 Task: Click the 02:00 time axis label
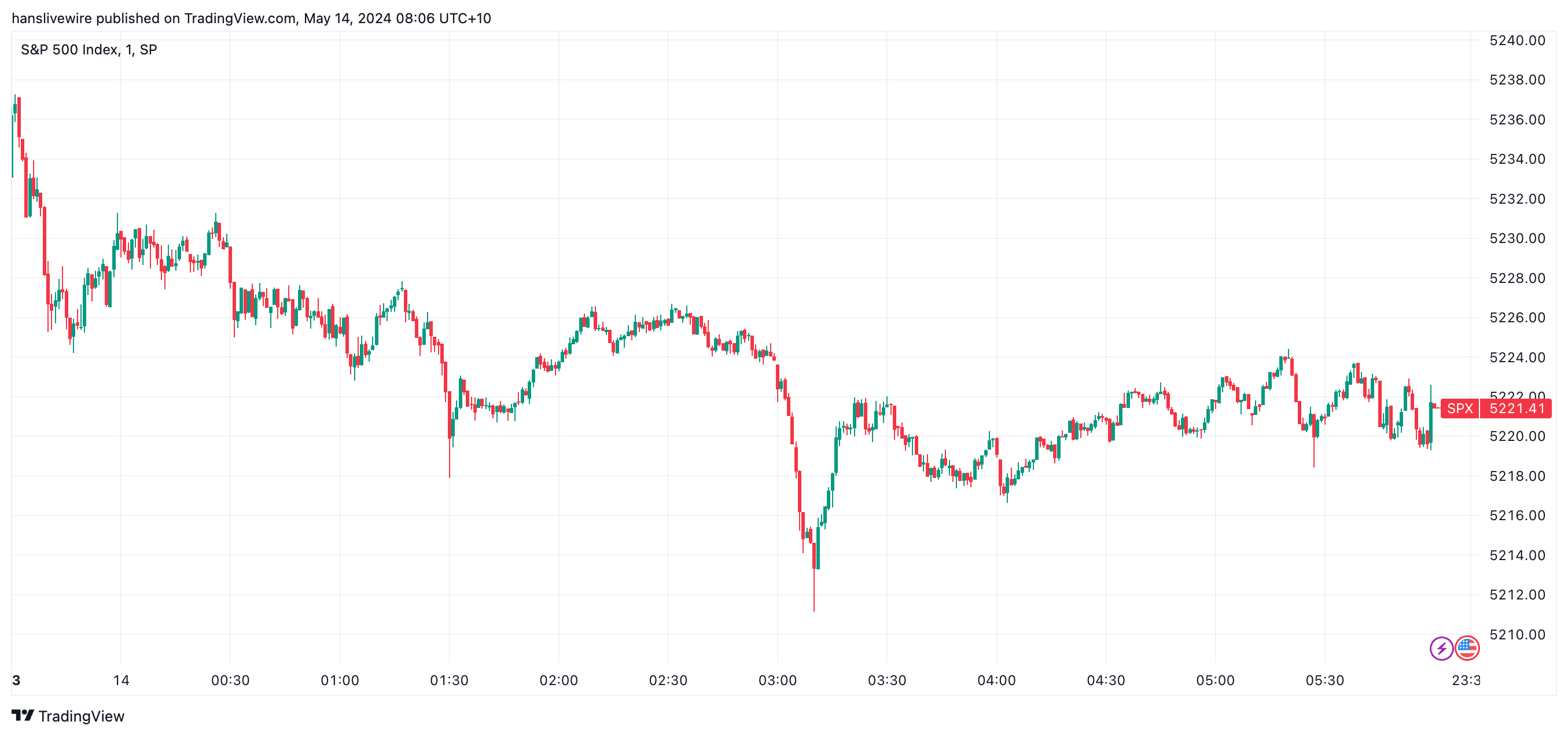coord(559,680)
